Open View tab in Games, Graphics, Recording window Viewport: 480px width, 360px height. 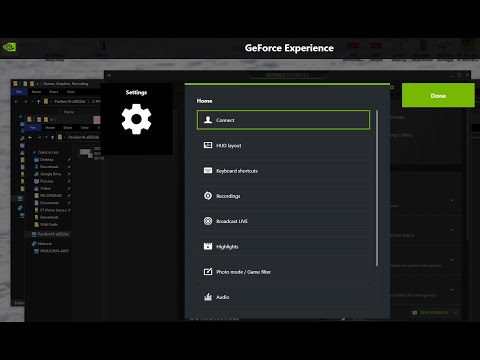[x=71, y=92]
